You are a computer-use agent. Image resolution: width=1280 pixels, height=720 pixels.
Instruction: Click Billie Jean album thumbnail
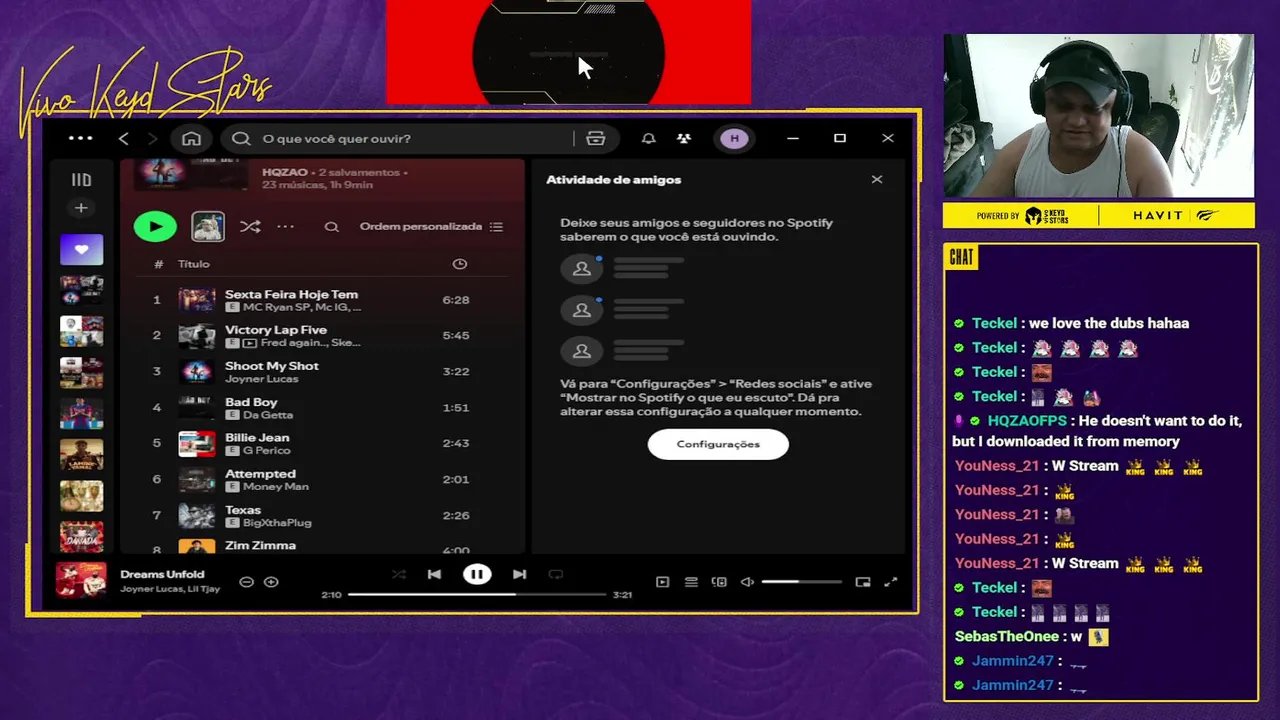pos(196,444)
